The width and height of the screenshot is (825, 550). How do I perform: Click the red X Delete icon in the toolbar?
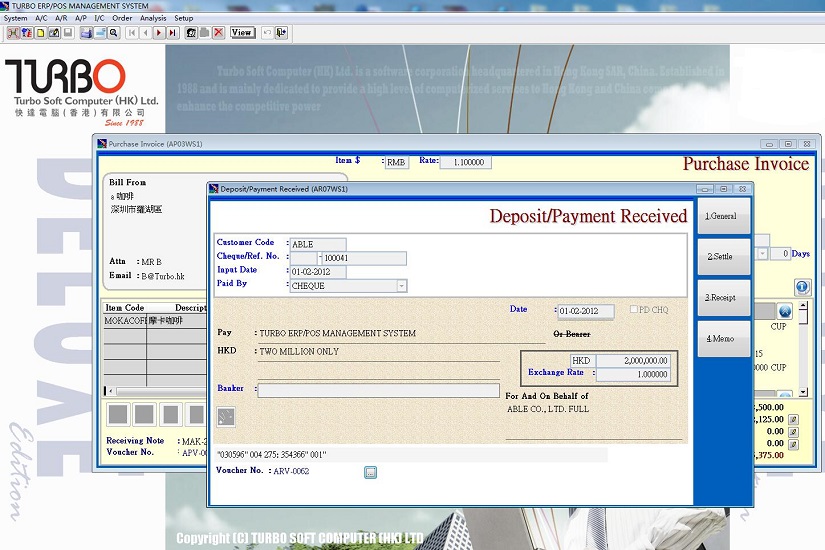click(x=219, y=33)
